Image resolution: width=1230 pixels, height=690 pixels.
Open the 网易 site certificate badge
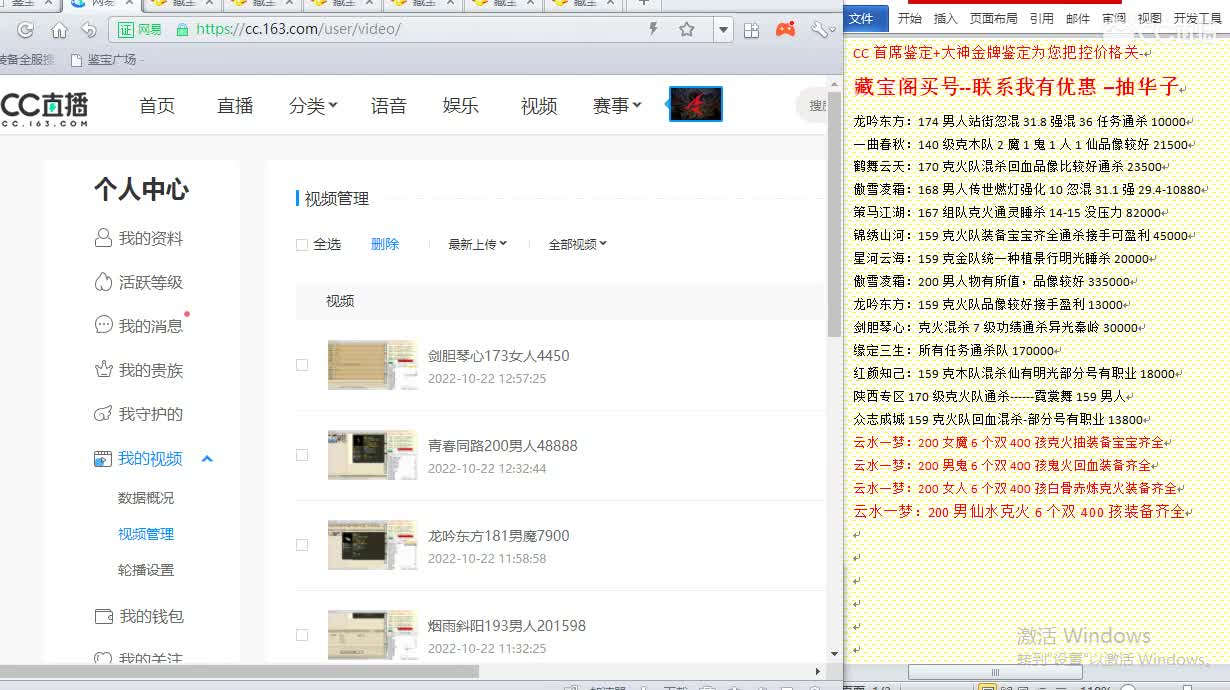(x=140, y=29)
